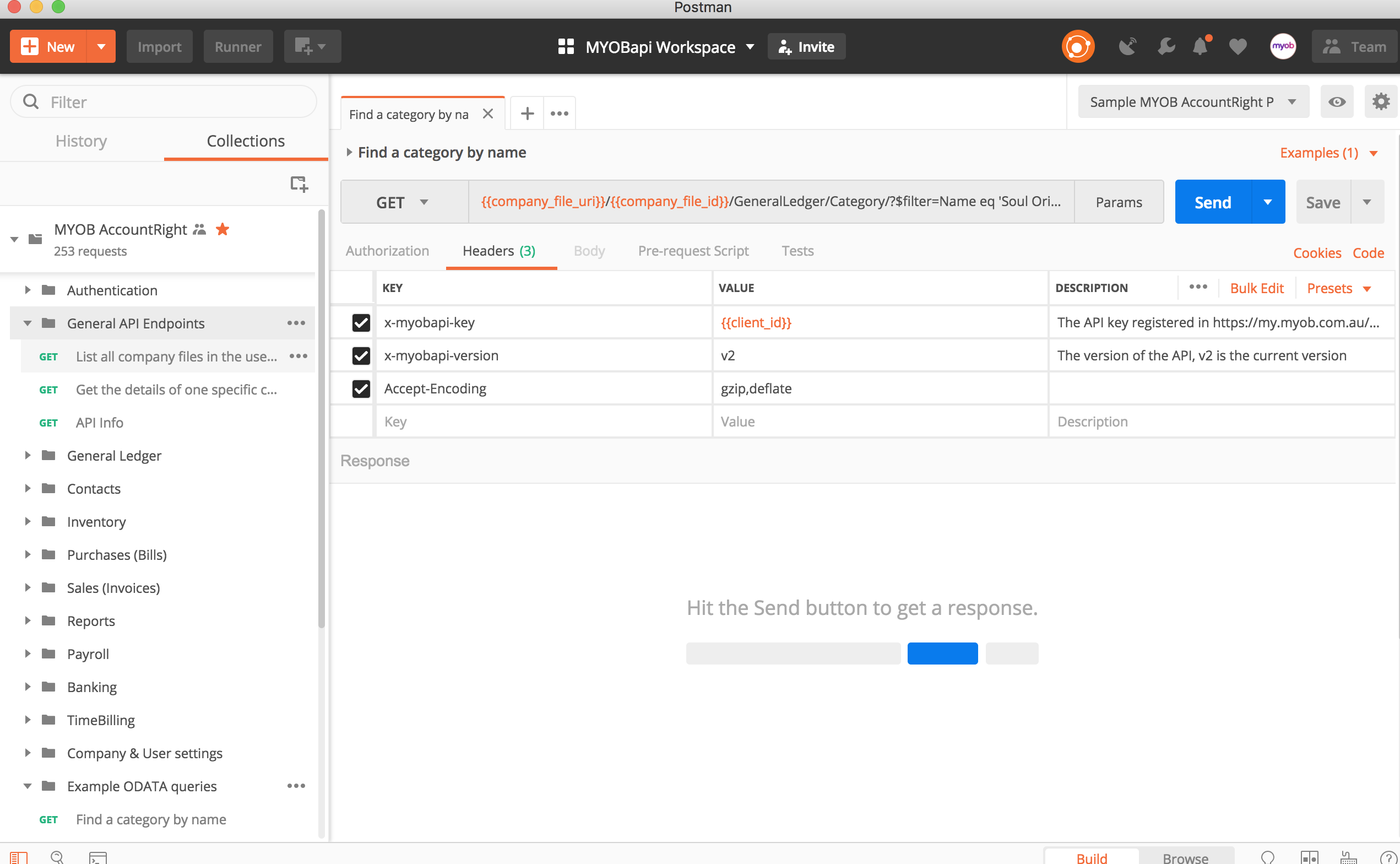Open bootcamp lightbulb icon in status bar

(1267, 857)
